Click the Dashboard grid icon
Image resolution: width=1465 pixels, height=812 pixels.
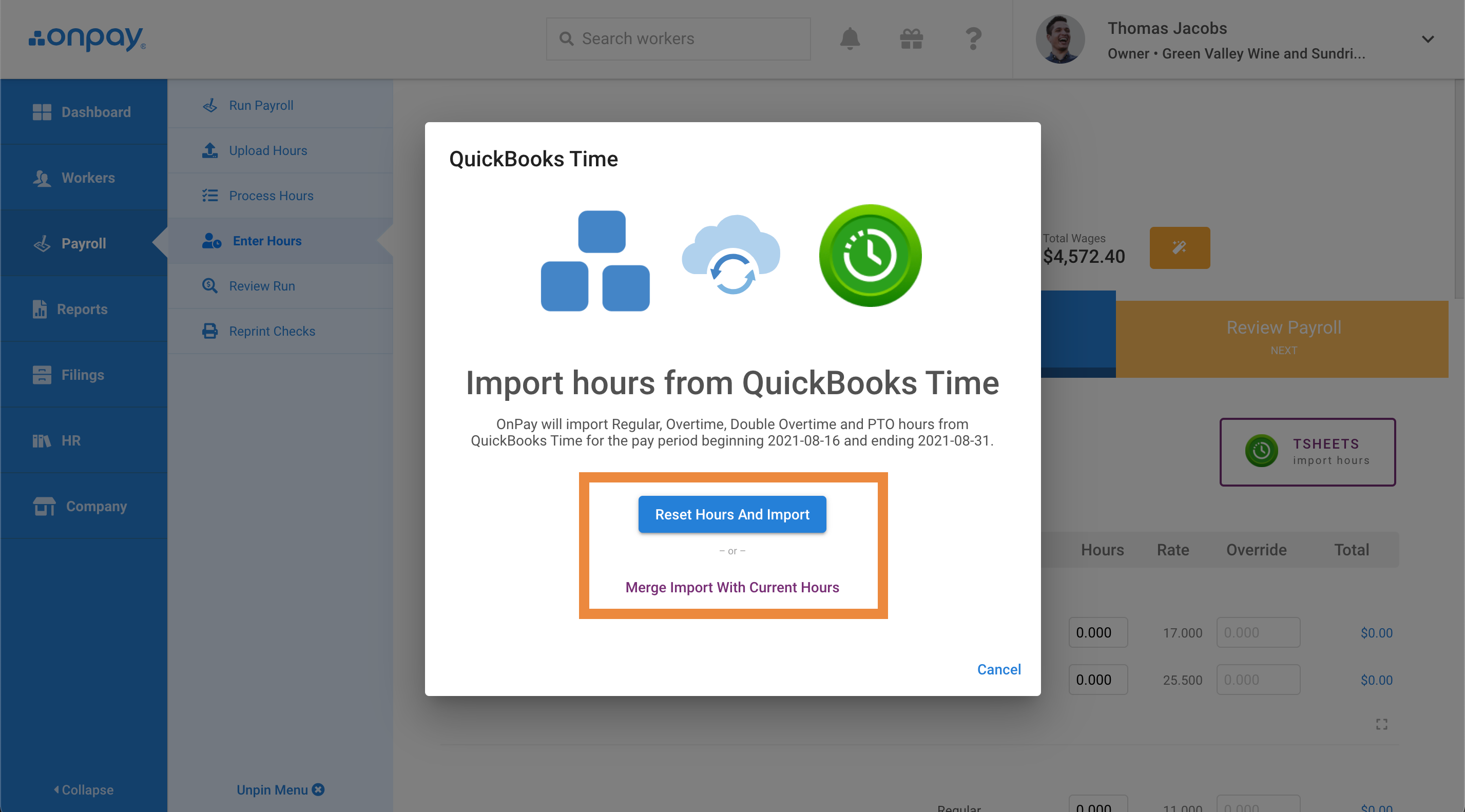(x=42, y=112)
